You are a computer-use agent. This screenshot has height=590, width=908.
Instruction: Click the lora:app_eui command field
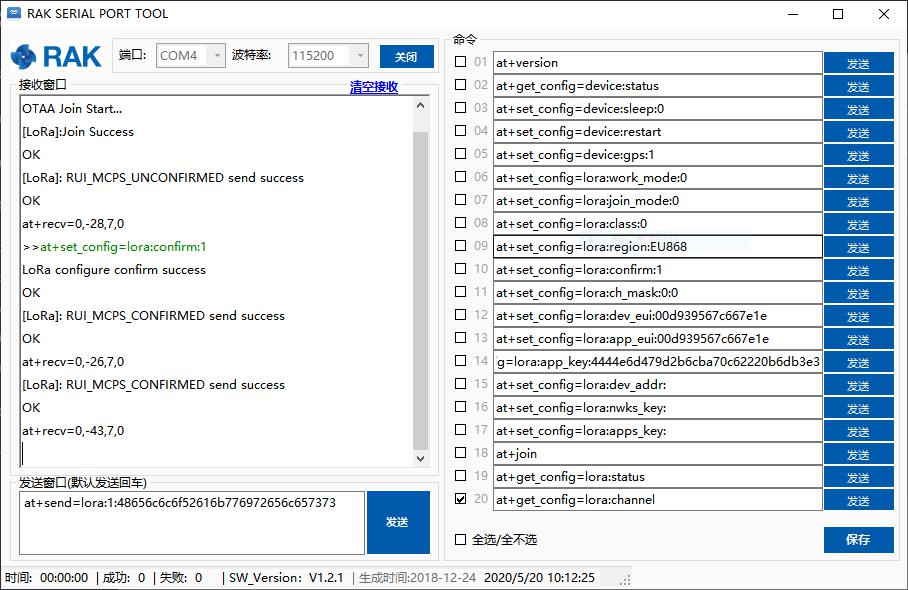tap(658, 339)
